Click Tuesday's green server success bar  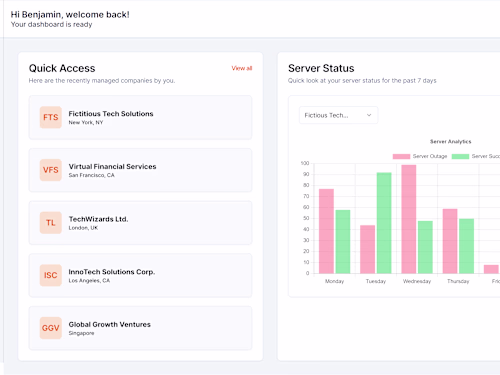pos(384,223)
